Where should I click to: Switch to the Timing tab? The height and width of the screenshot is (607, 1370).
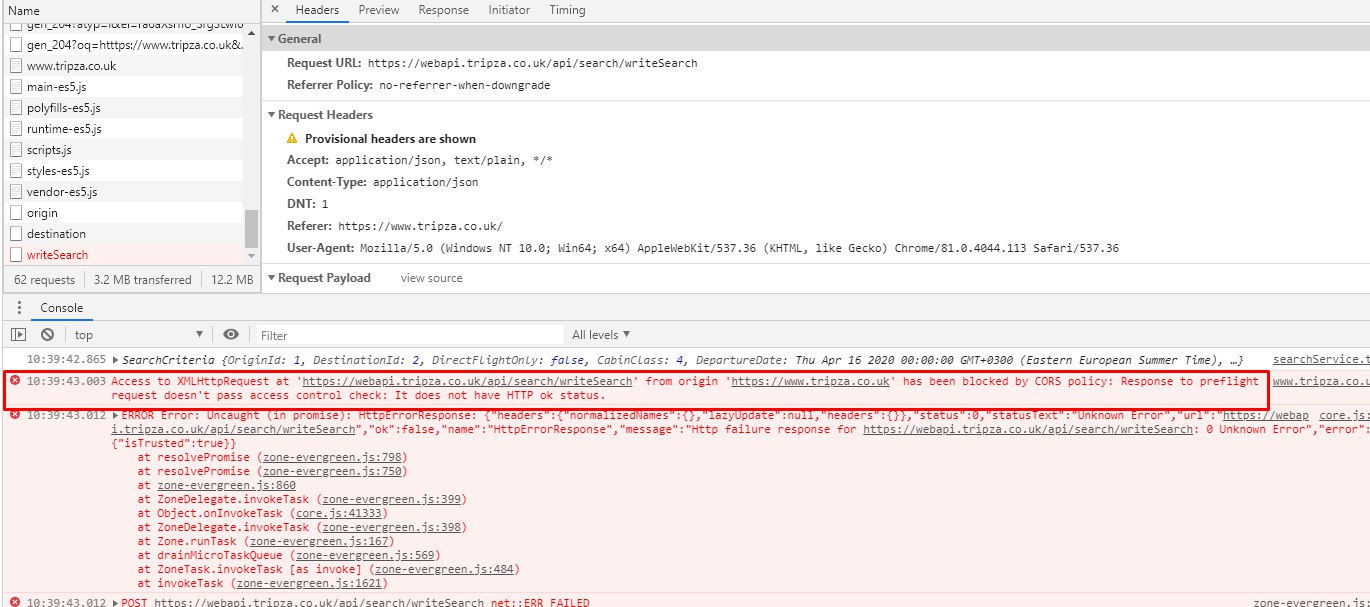(568, 10)
